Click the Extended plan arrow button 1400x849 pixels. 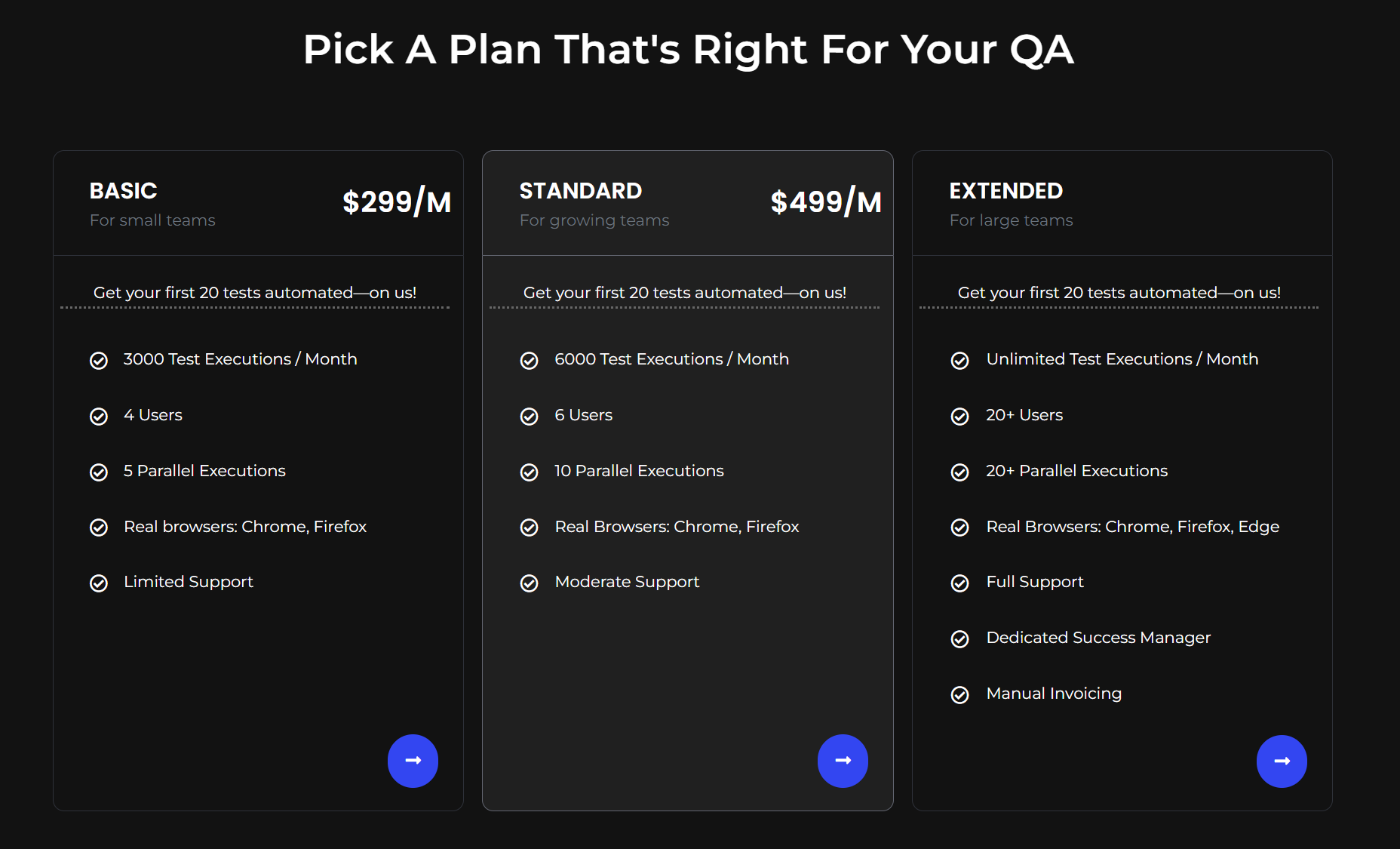coord(1282,761)
